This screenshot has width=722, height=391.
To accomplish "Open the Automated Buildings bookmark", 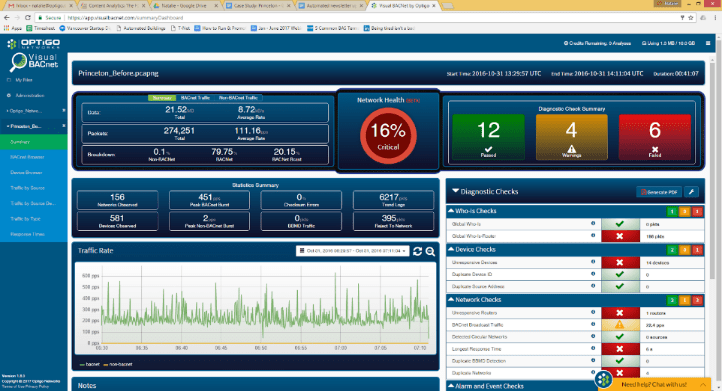I will point(141,28).
